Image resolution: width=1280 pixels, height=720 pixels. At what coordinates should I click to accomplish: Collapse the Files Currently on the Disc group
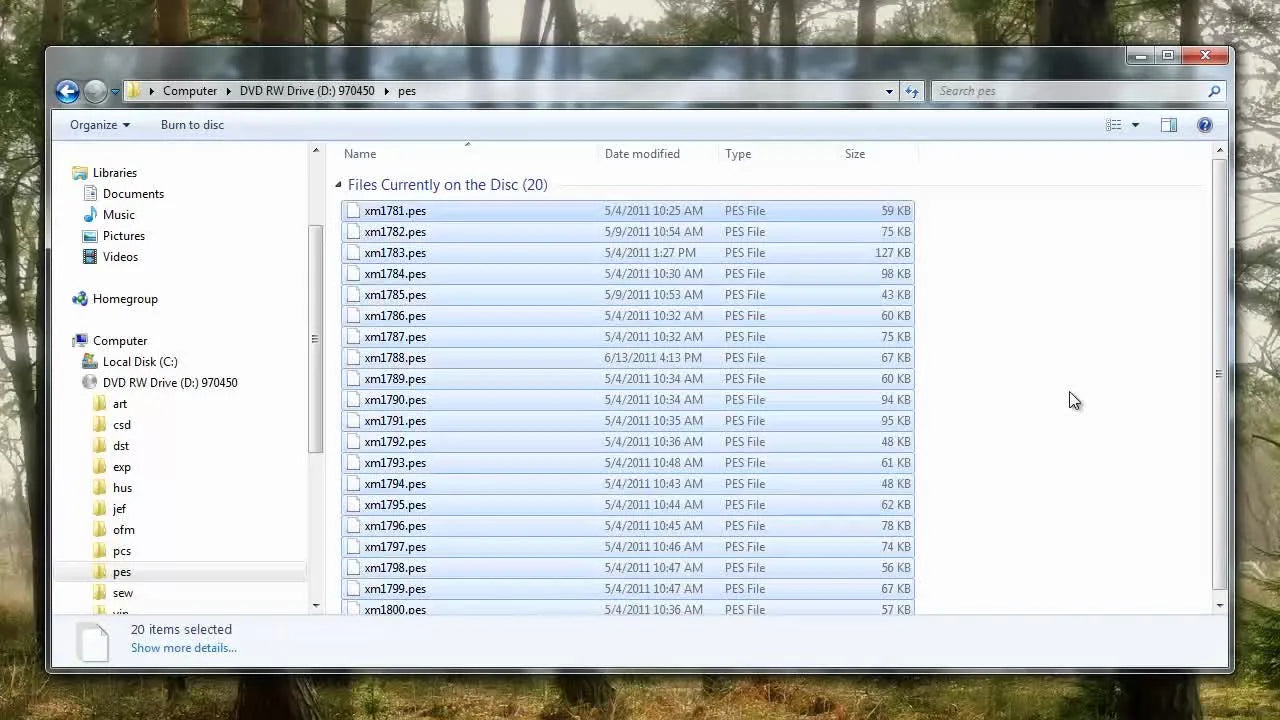pyautogui.click(x=338, y=185)
